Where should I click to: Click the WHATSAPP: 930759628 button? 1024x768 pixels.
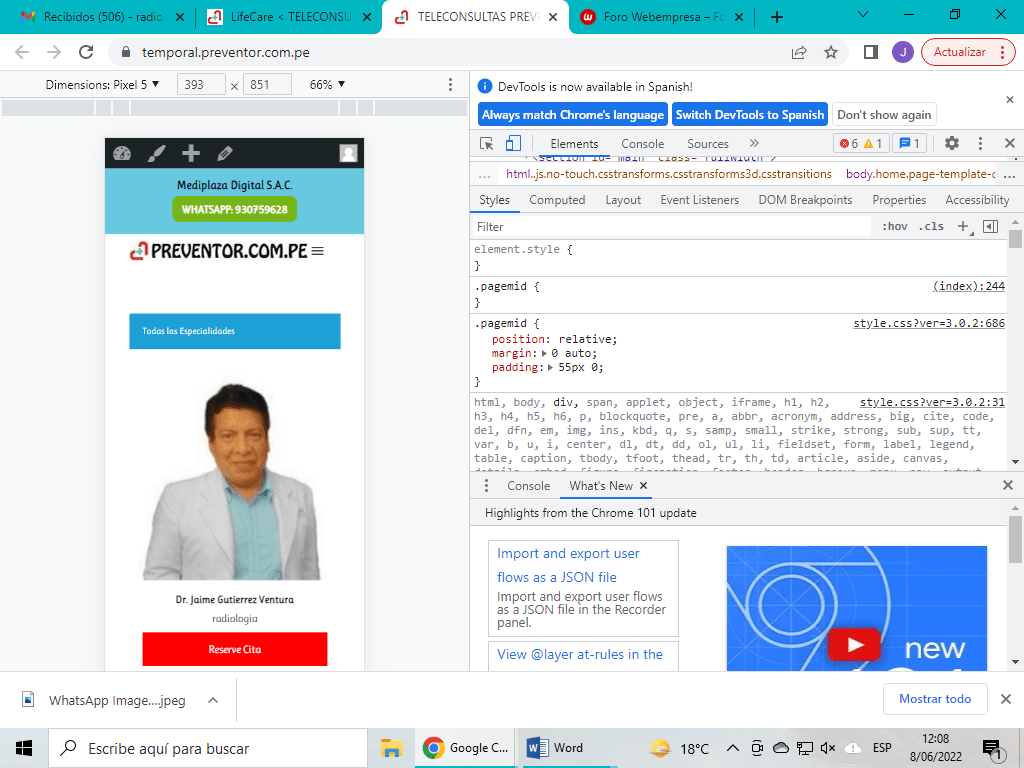pyautogui.click(x=234, y=210)
